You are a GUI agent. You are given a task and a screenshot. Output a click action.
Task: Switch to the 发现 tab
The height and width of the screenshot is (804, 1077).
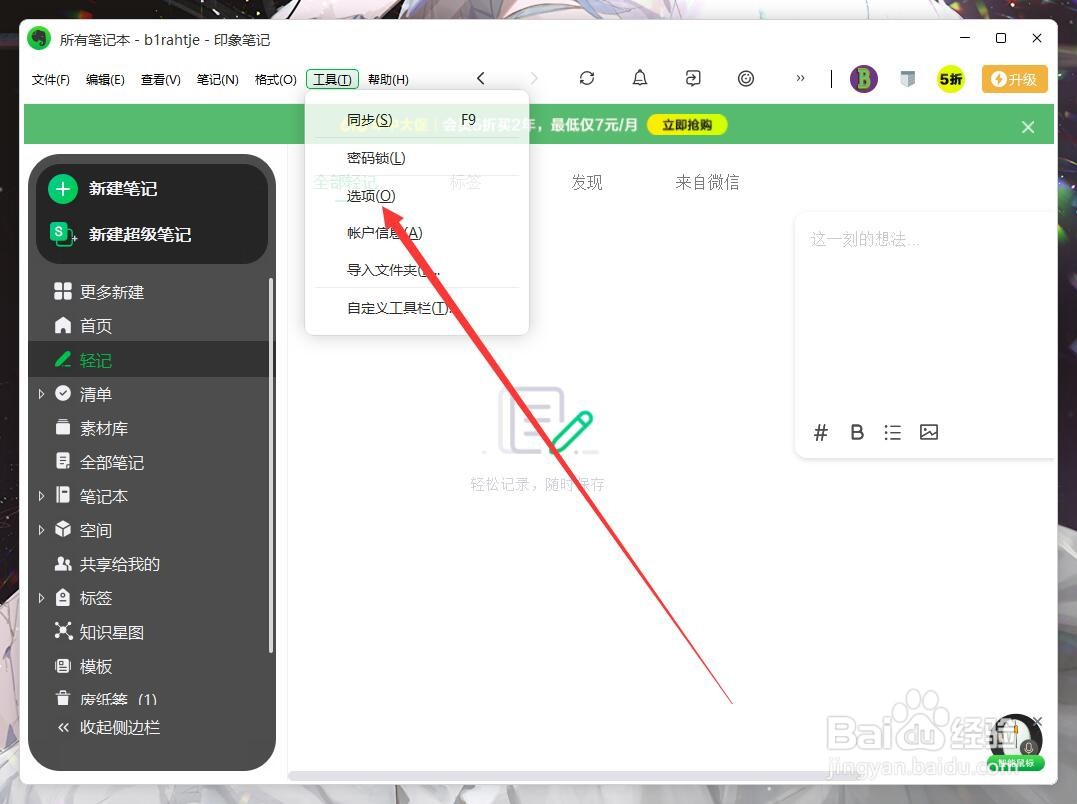(587, 182)
